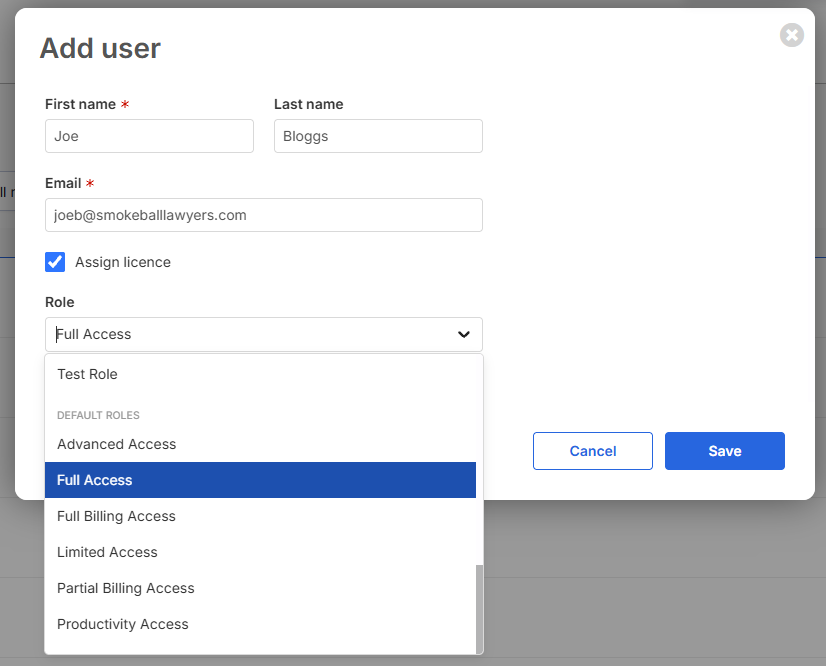
Task: Click the Last name input field
Action: tap(378, 136)
